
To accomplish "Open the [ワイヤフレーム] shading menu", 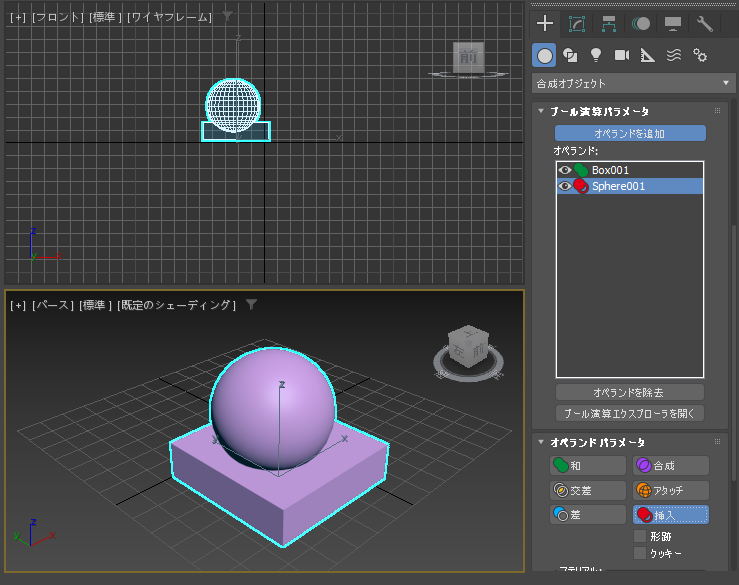I will pyautogui.click(x=169, y=17).
